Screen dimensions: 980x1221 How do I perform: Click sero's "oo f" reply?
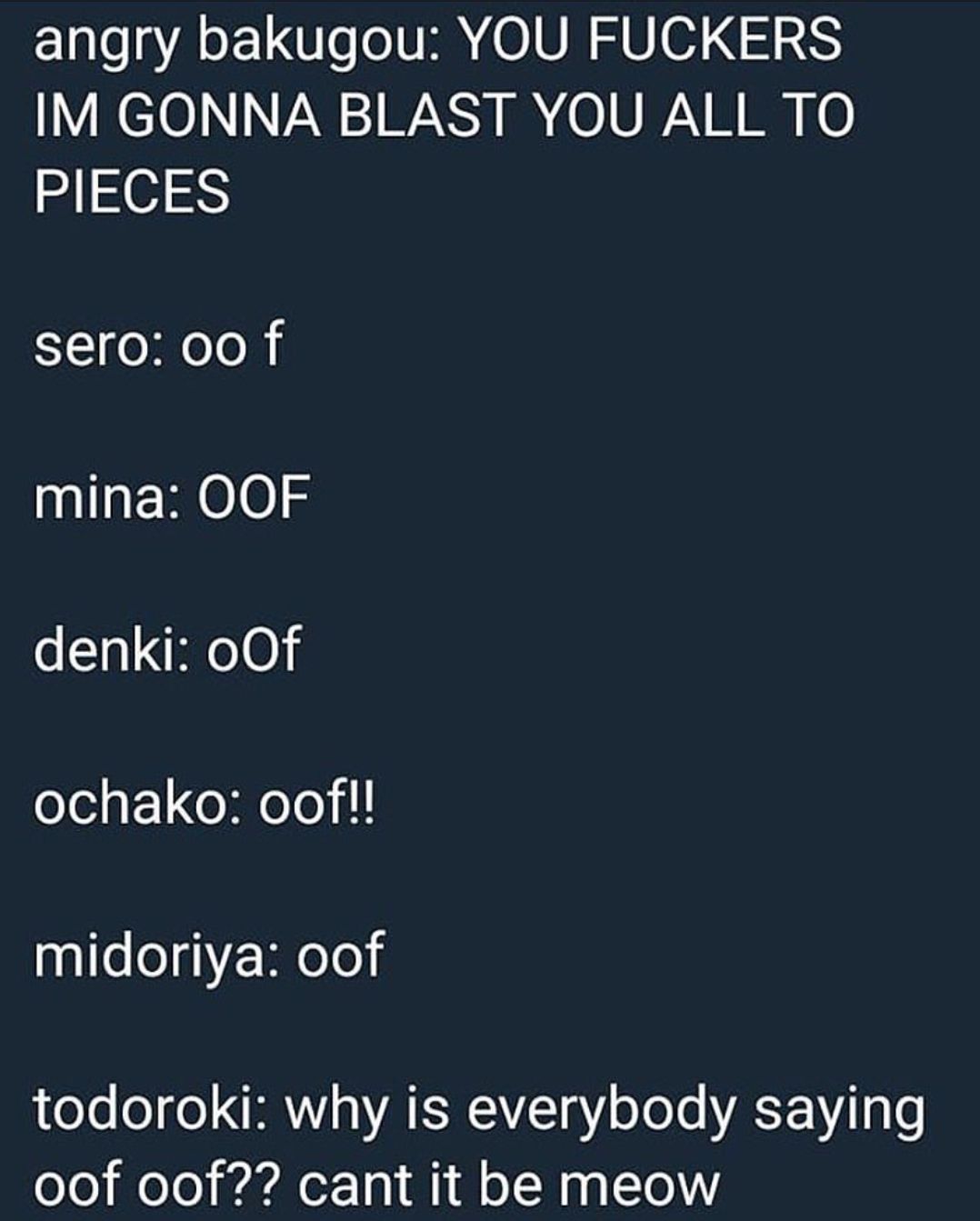tap(233, 345)
